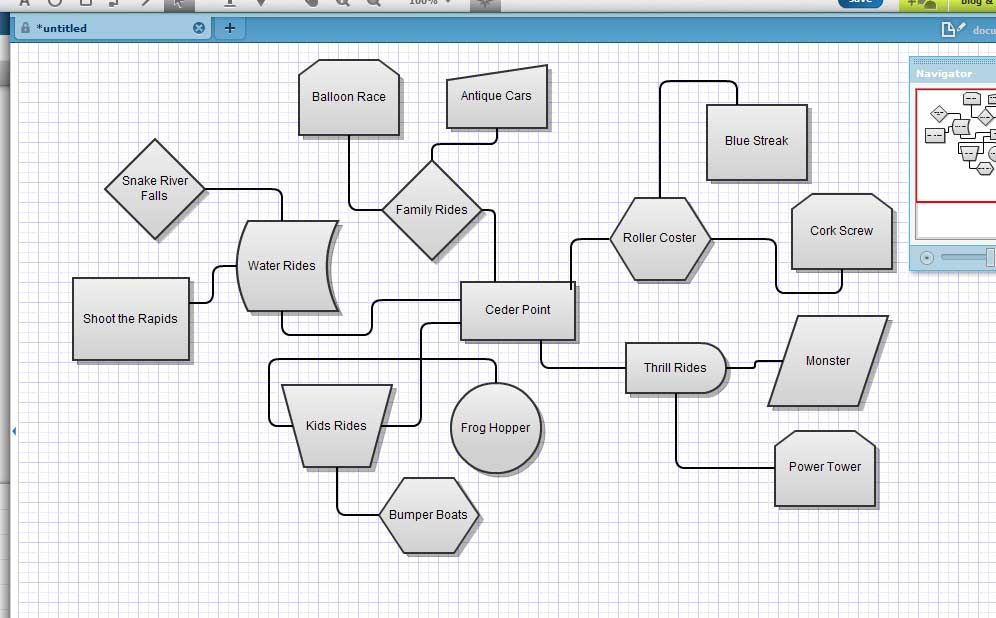Expand the left side panel arrow
The height and width of the screenshot is (618, 996).
point(13,431)
